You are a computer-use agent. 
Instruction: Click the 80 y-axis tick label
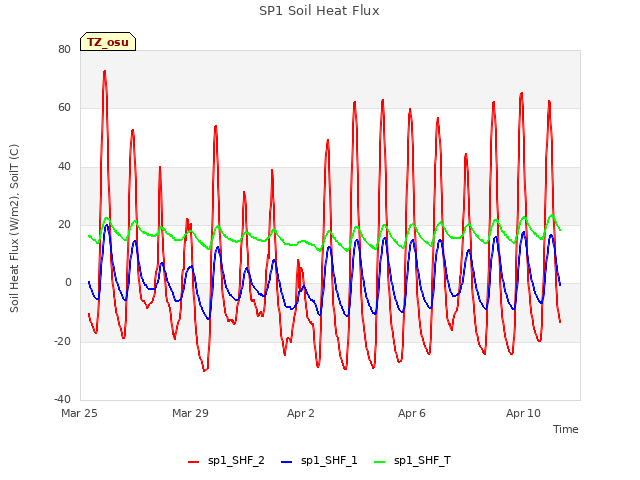[64, 49]
